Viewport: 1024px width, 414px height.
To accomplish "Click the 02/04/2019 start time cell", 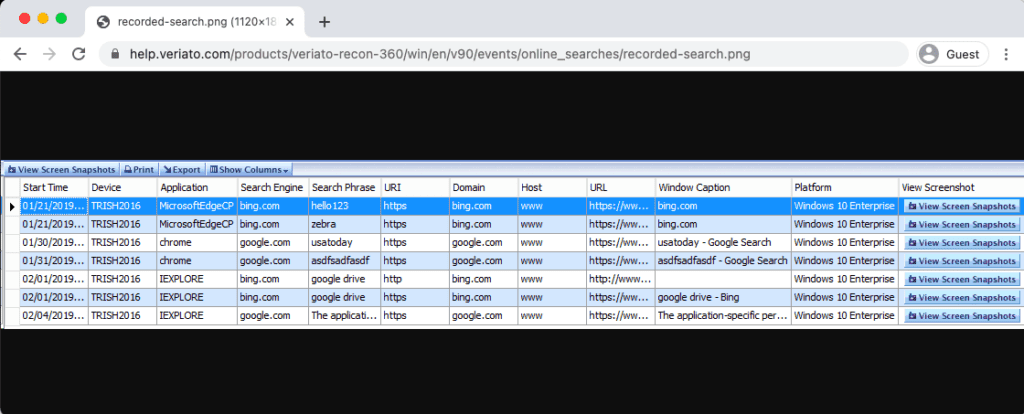I will point(54,316).
